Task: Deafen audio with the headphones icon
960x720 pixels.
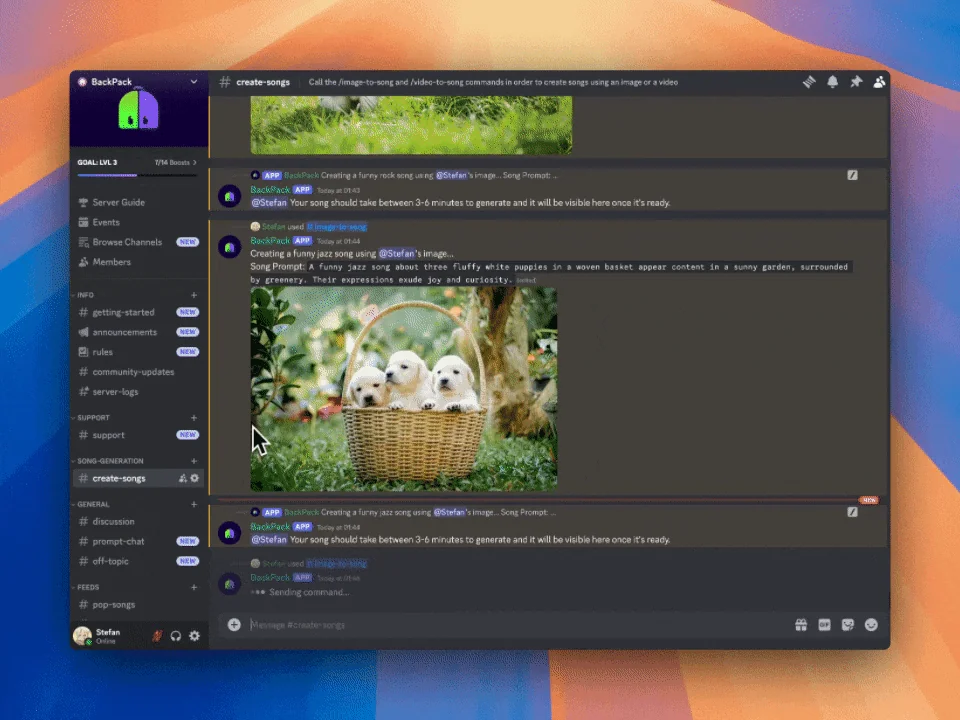Action: [176, 636]
